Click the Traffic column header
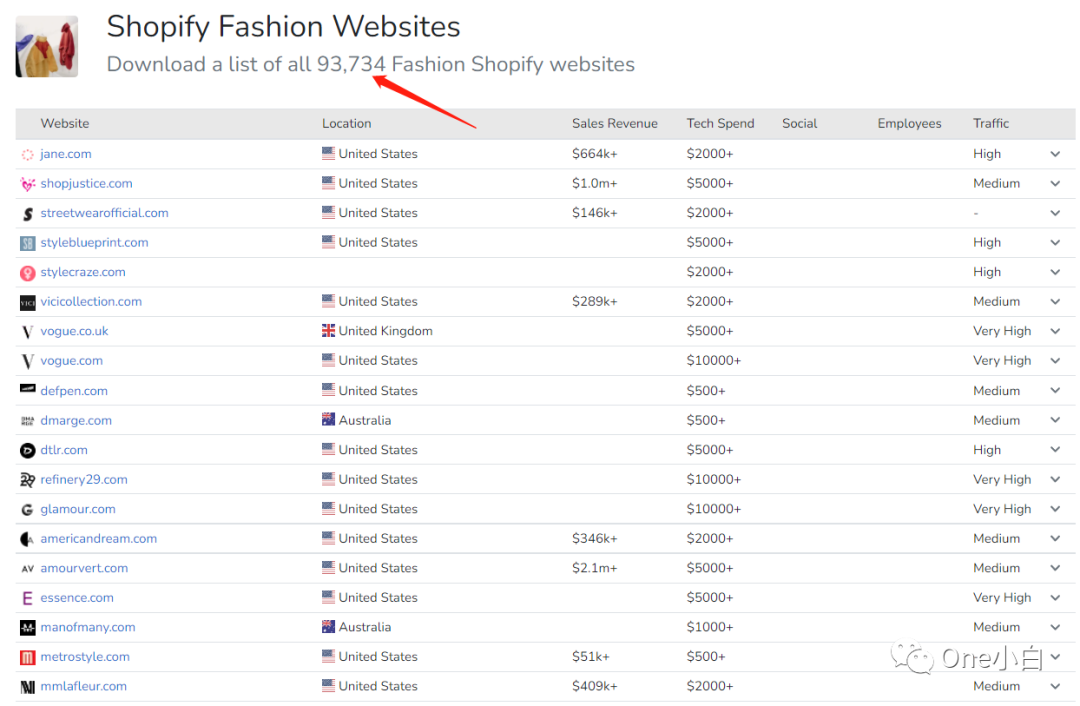1080x706 pixels. (x=990, y=124)
